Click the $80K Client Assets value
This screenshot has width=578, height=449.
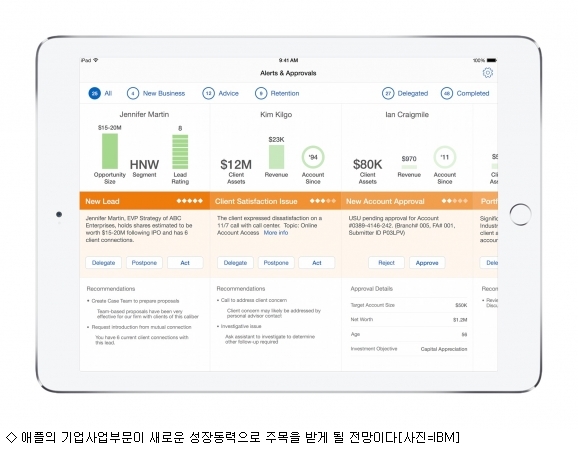click(368, 164)
